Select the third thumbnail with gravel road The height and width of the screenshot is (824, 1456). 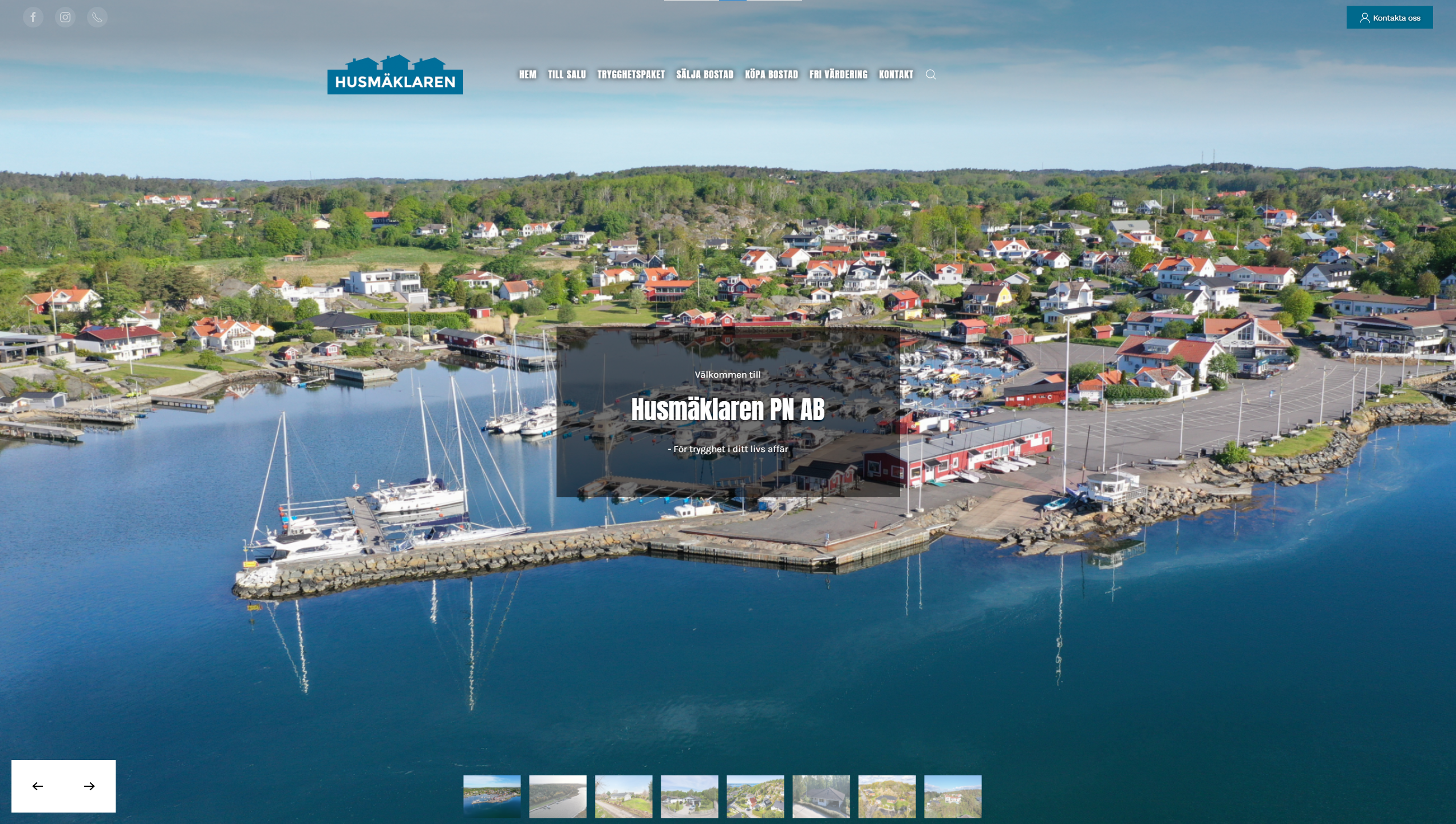pyautogui.click(x=624, y=797)
